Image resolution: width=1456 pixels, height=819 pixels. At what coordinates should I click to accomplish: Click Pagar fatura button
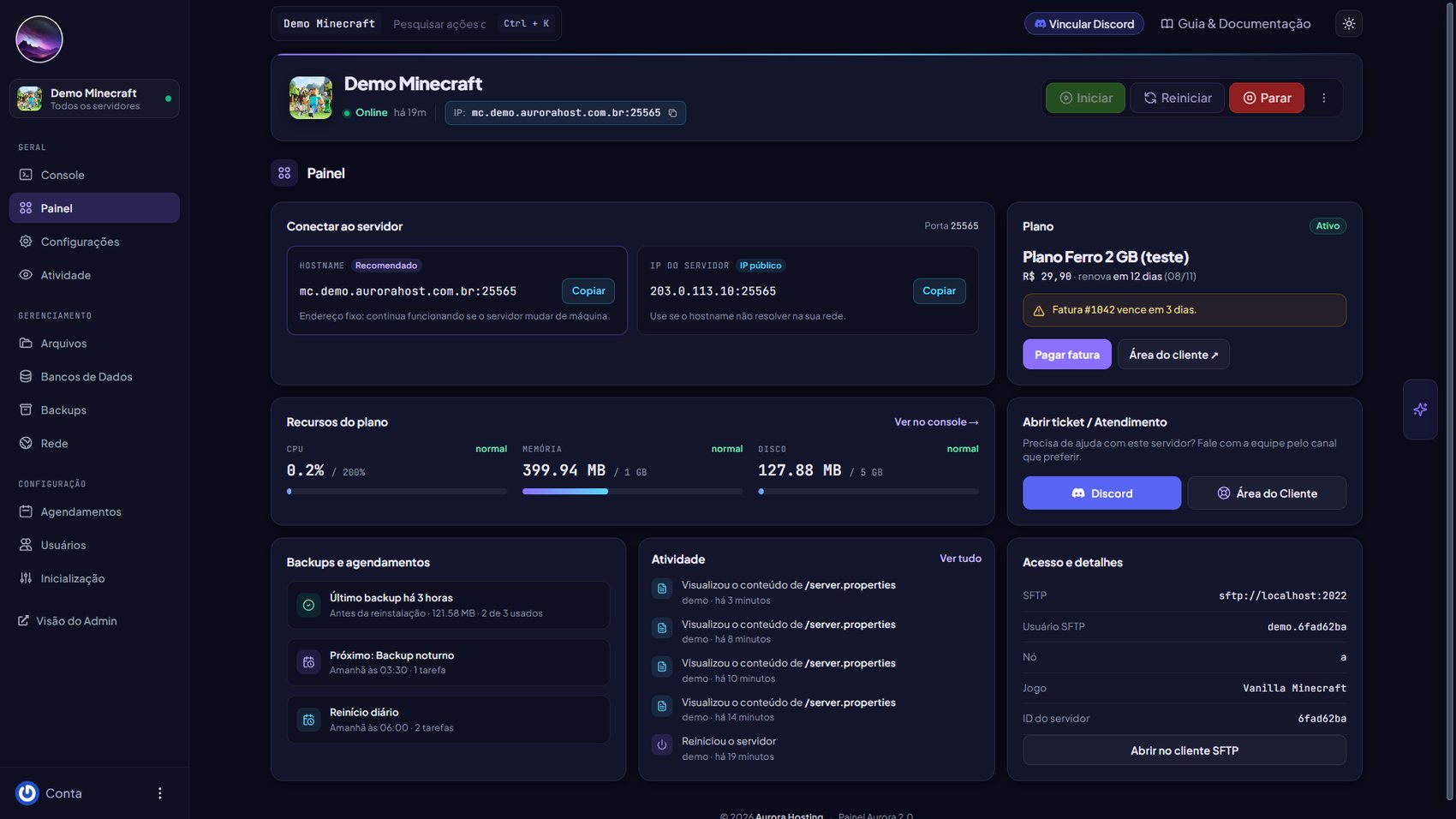[1067, 355]
